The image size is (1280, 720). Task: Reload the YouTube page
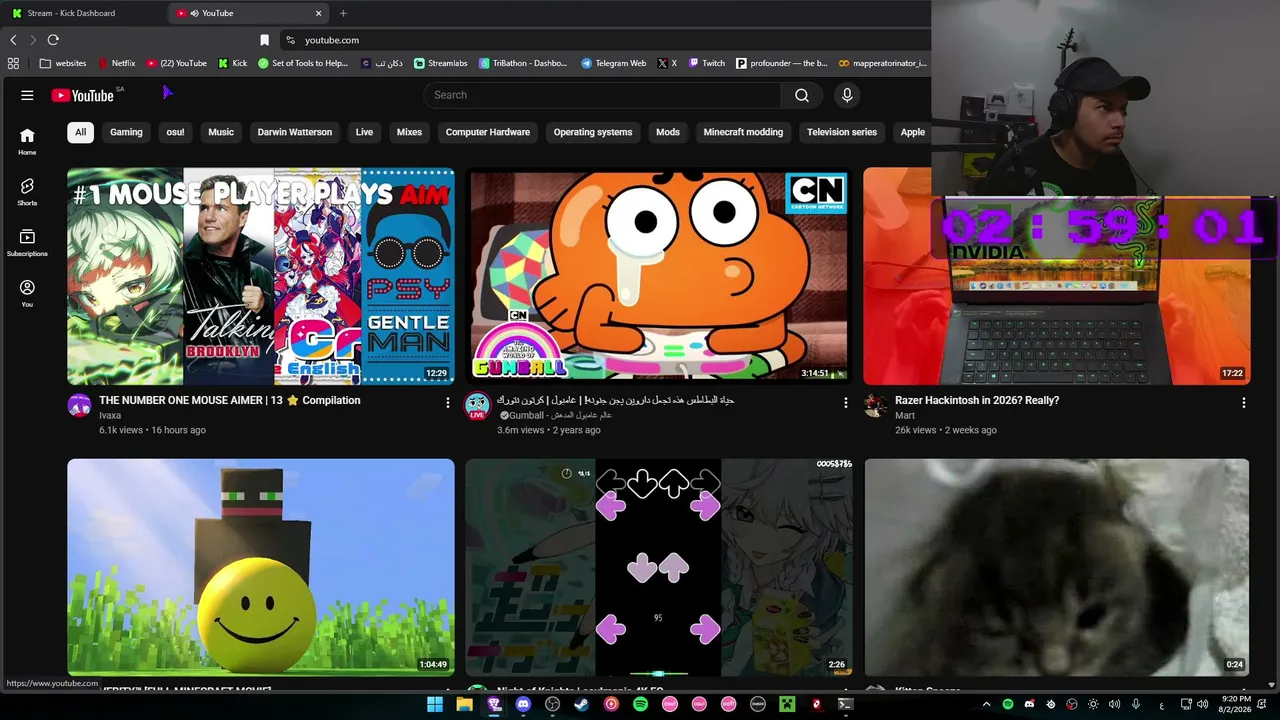(x=53, y=40)
